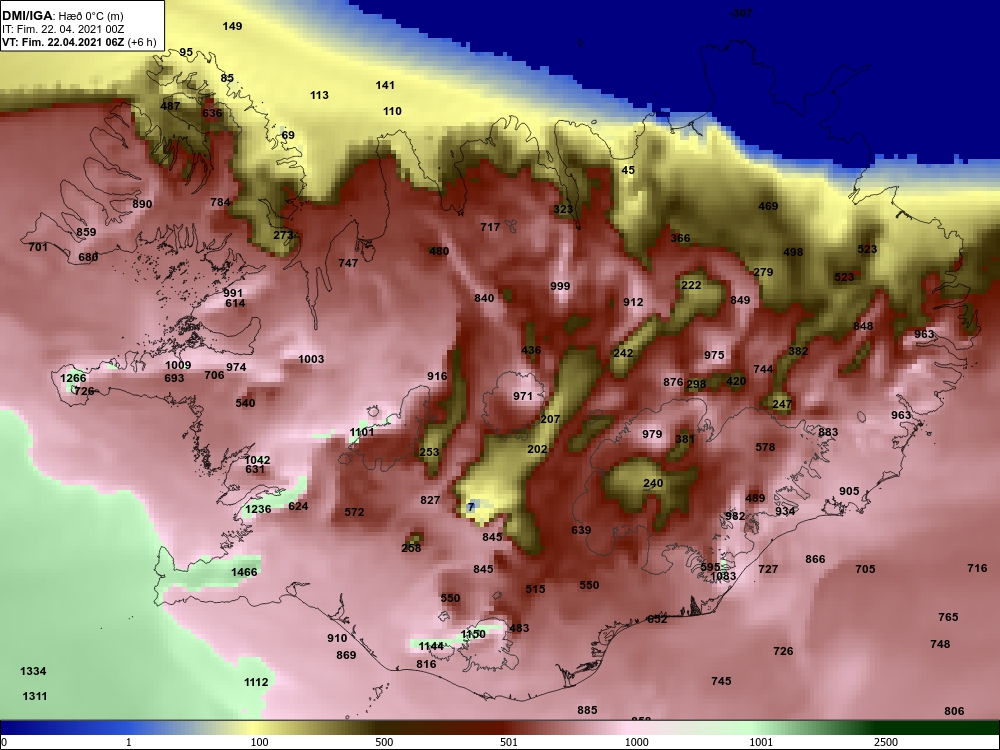The image size is (1000, 750).
Task: Click the color scale label '1000'
Action: pyautogui.click(x=636, y=742)
